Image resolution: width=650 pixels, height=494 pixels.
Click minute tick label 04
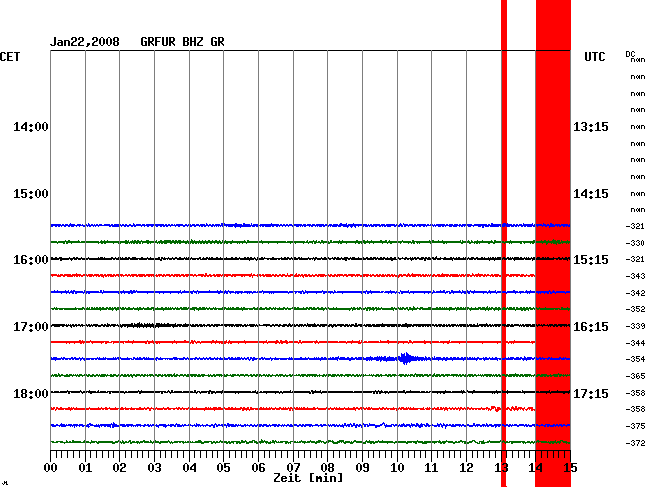click(189, 468)
